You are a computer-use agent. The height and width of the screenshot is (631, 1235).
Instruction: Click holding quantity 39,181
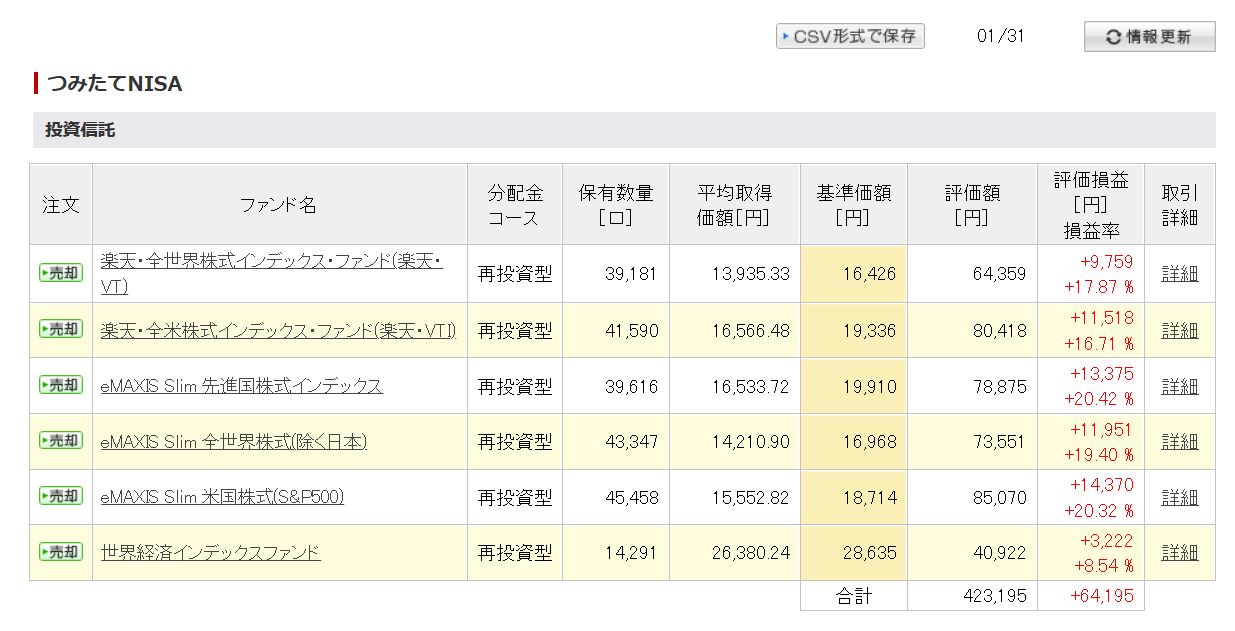[631, 274]
